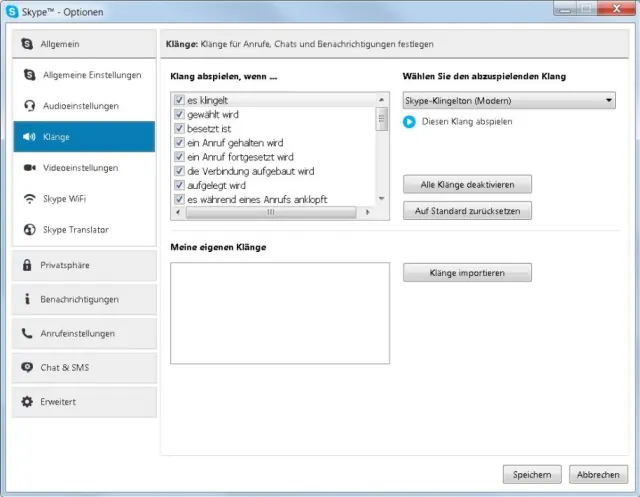Open the Benachrichtigungen section
Image resolution: width=640 pixels, height=497 pixels.
(84, 299)
